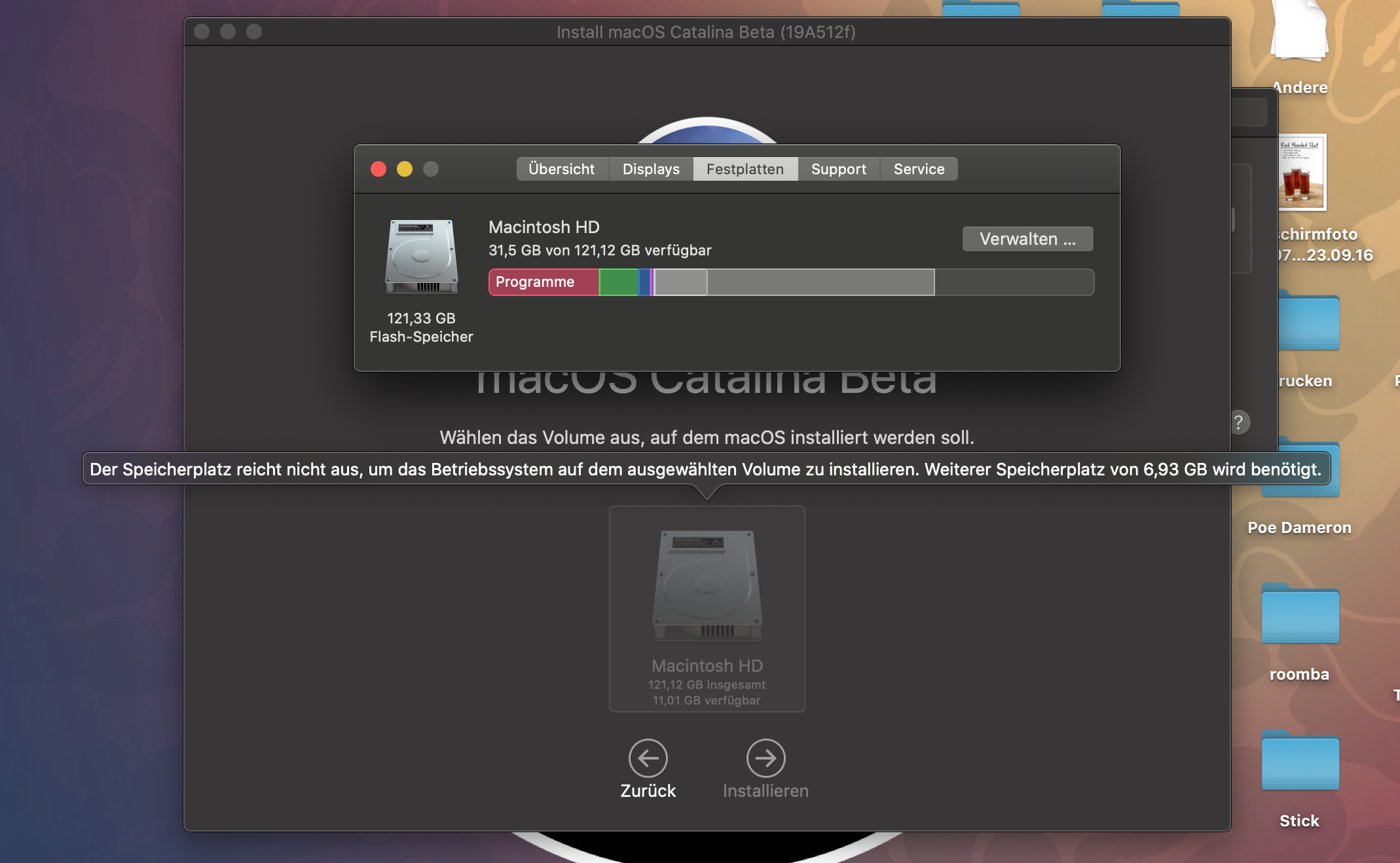Open the screenshot file thumbnail on the desktop
Viewport: 1400px width, 863px height.
[x=1302, y=173]
